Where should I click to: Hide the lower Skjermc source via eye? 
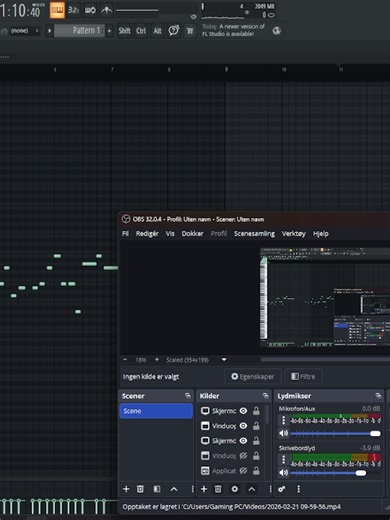tap(243, 441)
